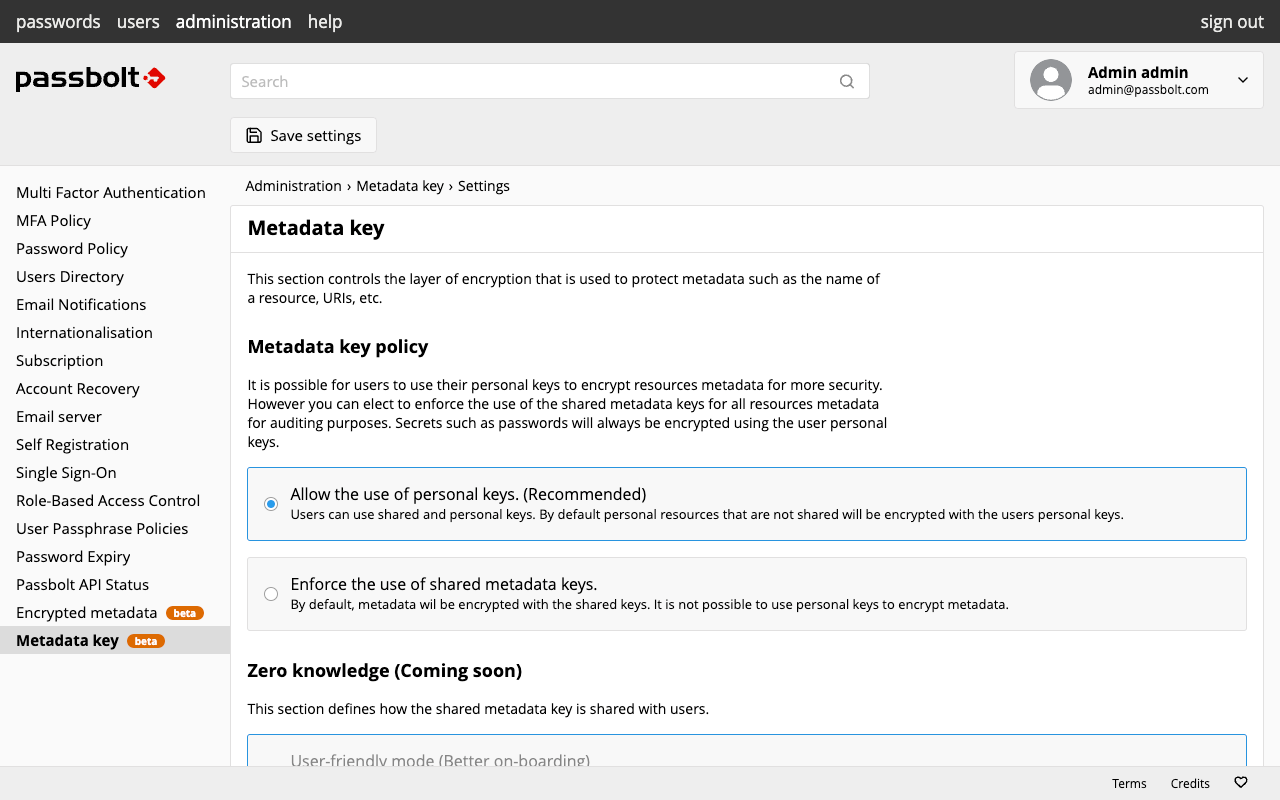This screenshot has height=800, width=1280.
Task: Click into the Search field
Action: click(530, 82)
